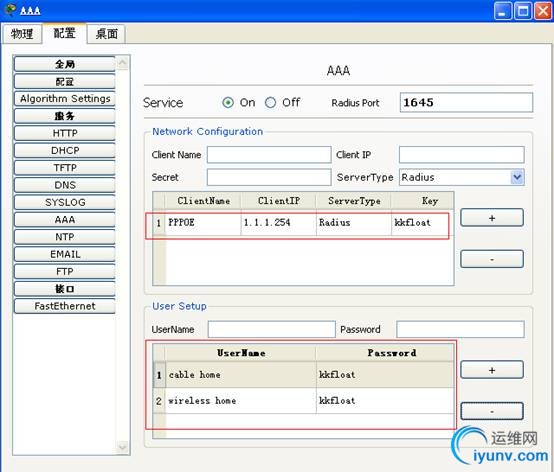Click sidebar scroll up arrow
This screenshot has height=472, width=554.
coord(123,63)
